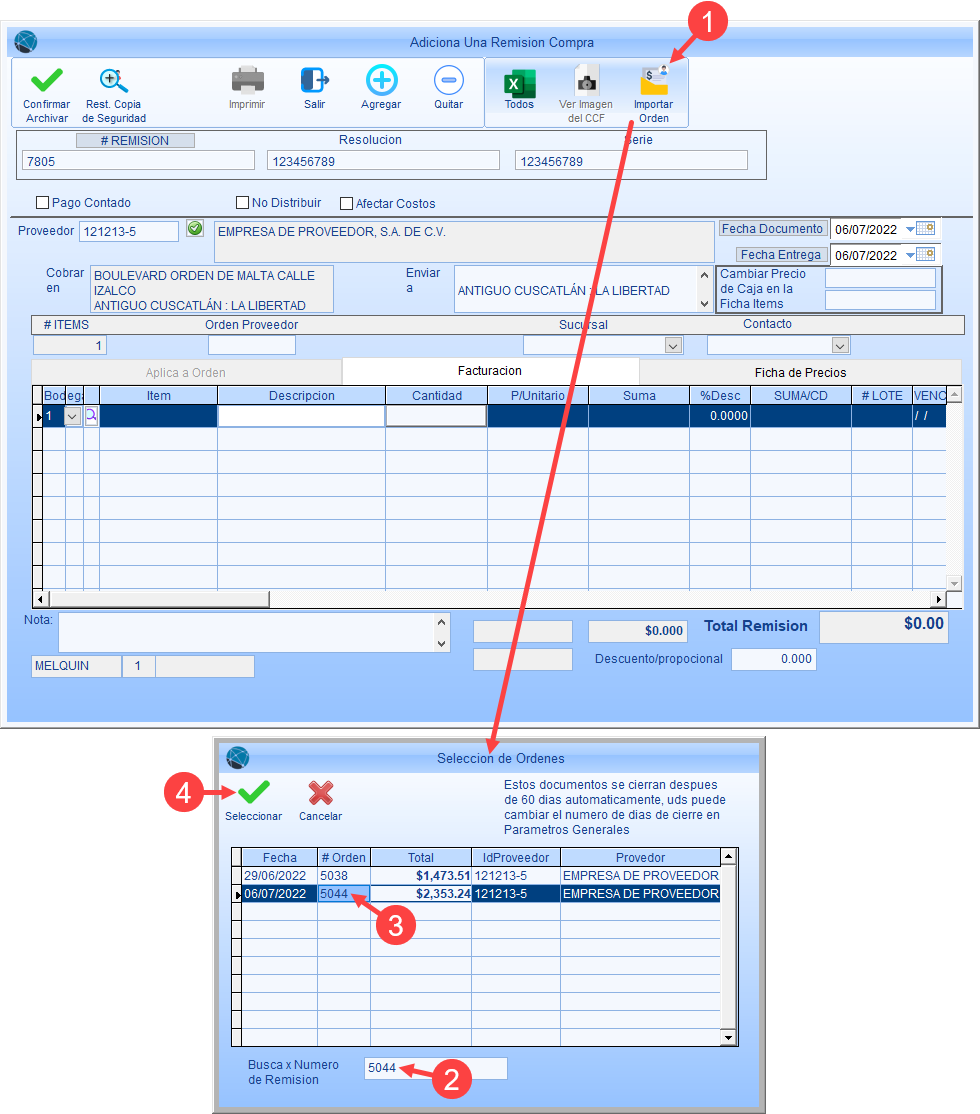
Task: Click the Todos Excel icon
Action: [x=519, y=83]
